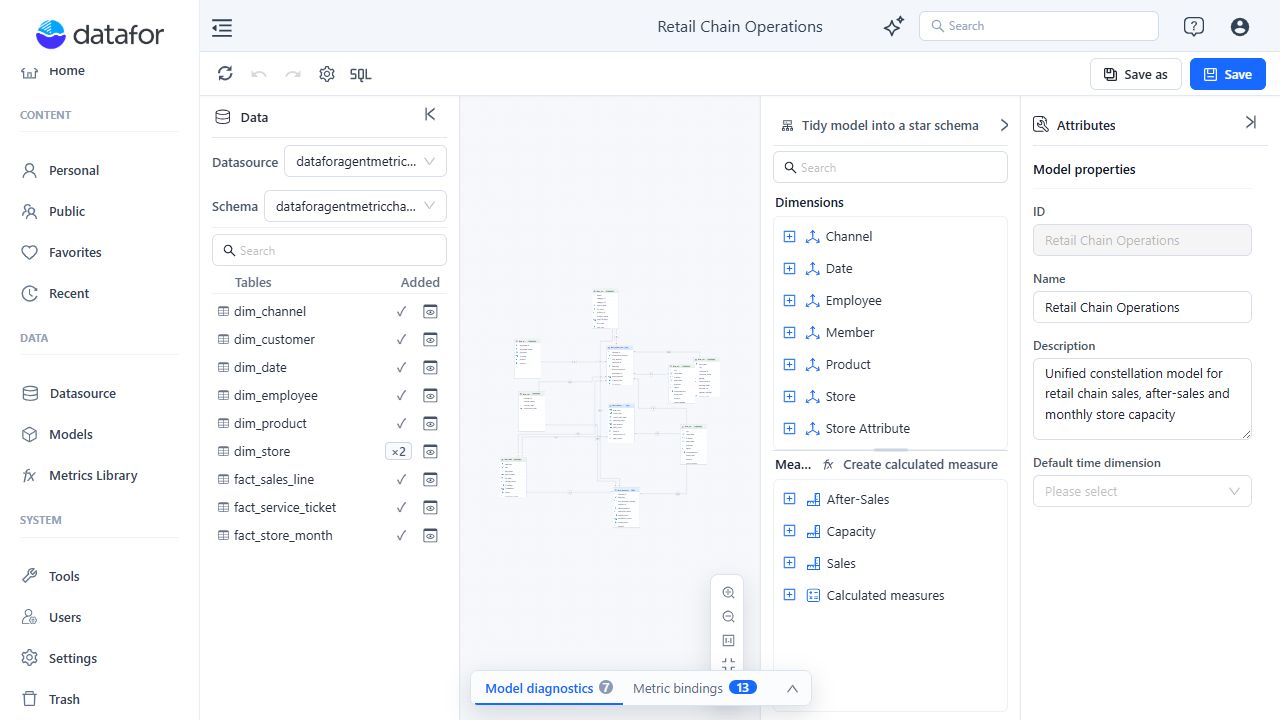This screenshot has height=720, width=1280.
Task: Preview dim_date table eye icon
Action: tap(430, 367)
